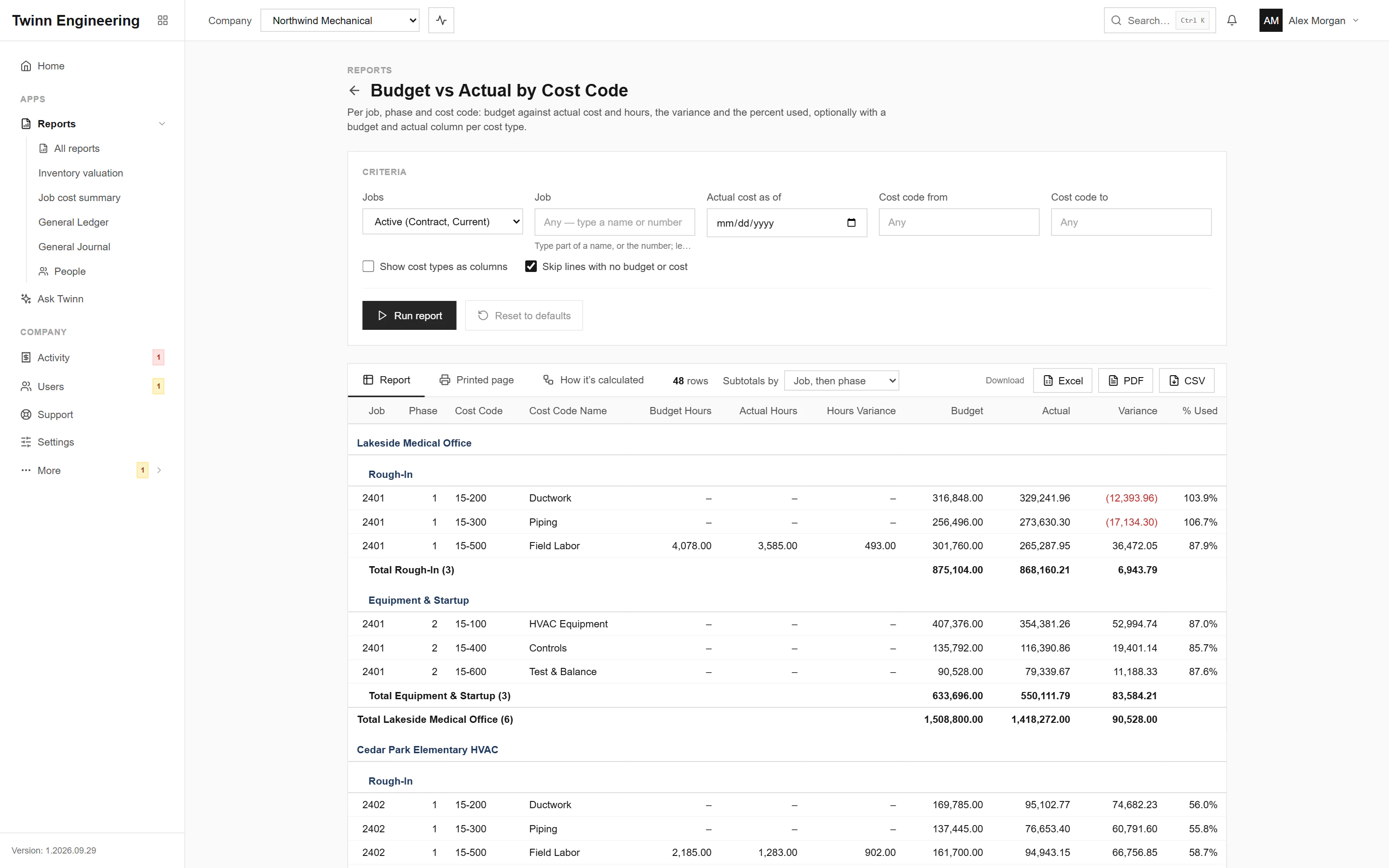The width and height of the screenshot is (1389, 868).
Task: Click the Cedar Park Elementary HVAC heading
Action: pyautogui.click(x=427, y=750)
